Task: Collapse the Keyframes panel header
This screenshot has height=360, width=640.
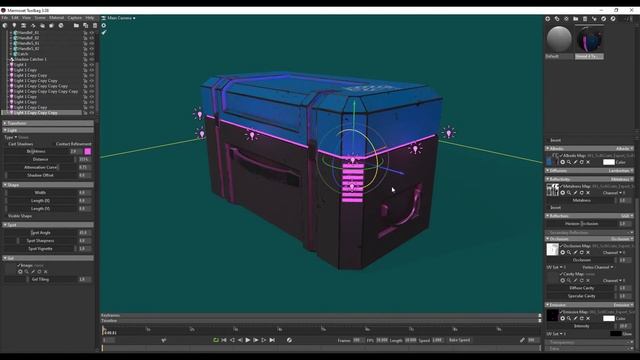Action: pos(321,315)
